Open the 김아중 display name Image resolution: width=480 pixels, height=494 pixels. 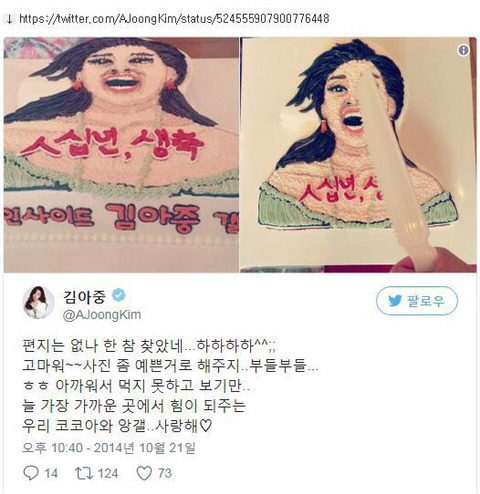tap(85, 296)
